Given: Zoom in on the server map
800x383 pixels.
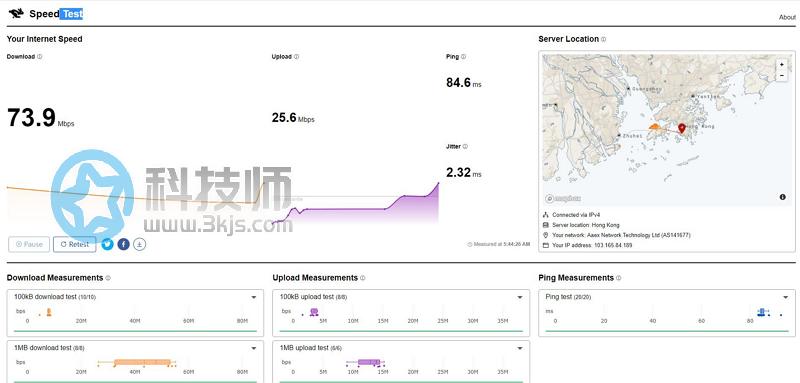Looking at the screenshot, I should point(781,65).
